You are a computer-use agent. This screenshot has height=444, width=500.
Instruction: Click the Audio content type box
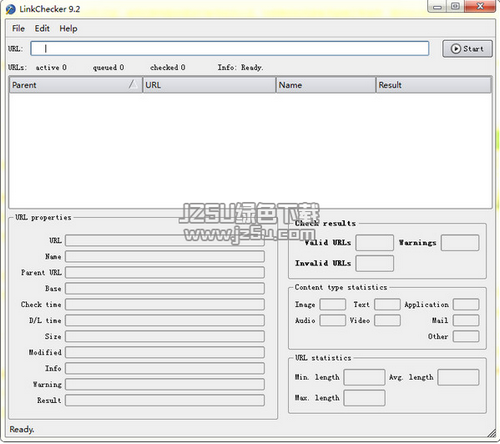click(x=333, y=320)
